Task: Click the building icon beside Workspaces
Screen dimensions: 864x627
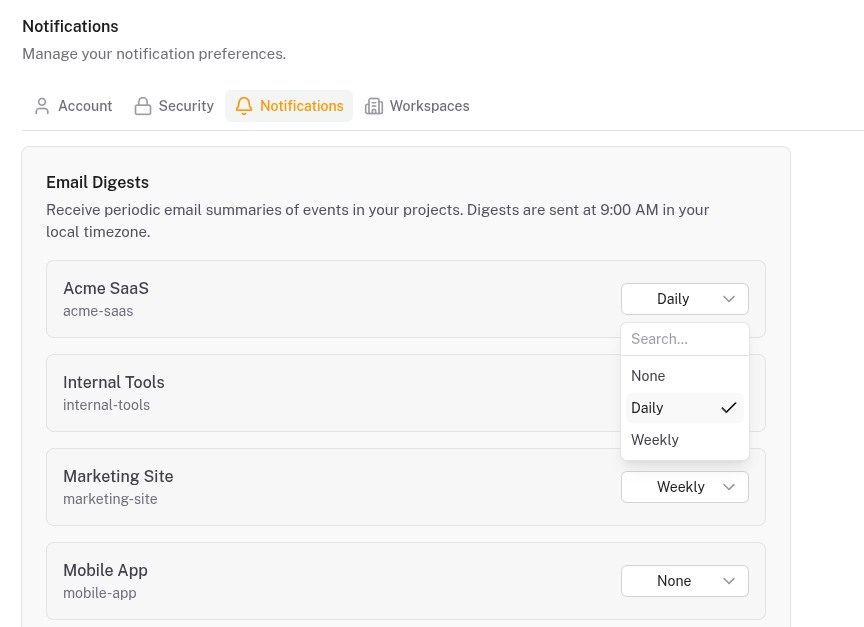Action: coord(374,106)
